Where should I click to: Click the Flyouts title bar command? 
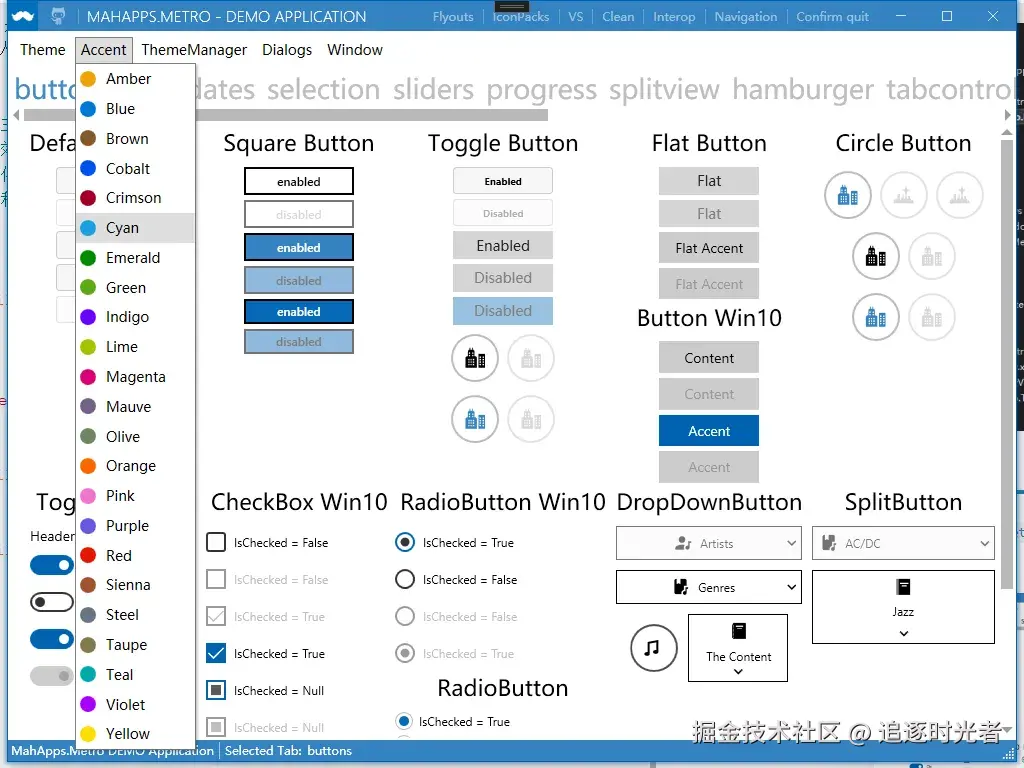(x=453, y=17)
